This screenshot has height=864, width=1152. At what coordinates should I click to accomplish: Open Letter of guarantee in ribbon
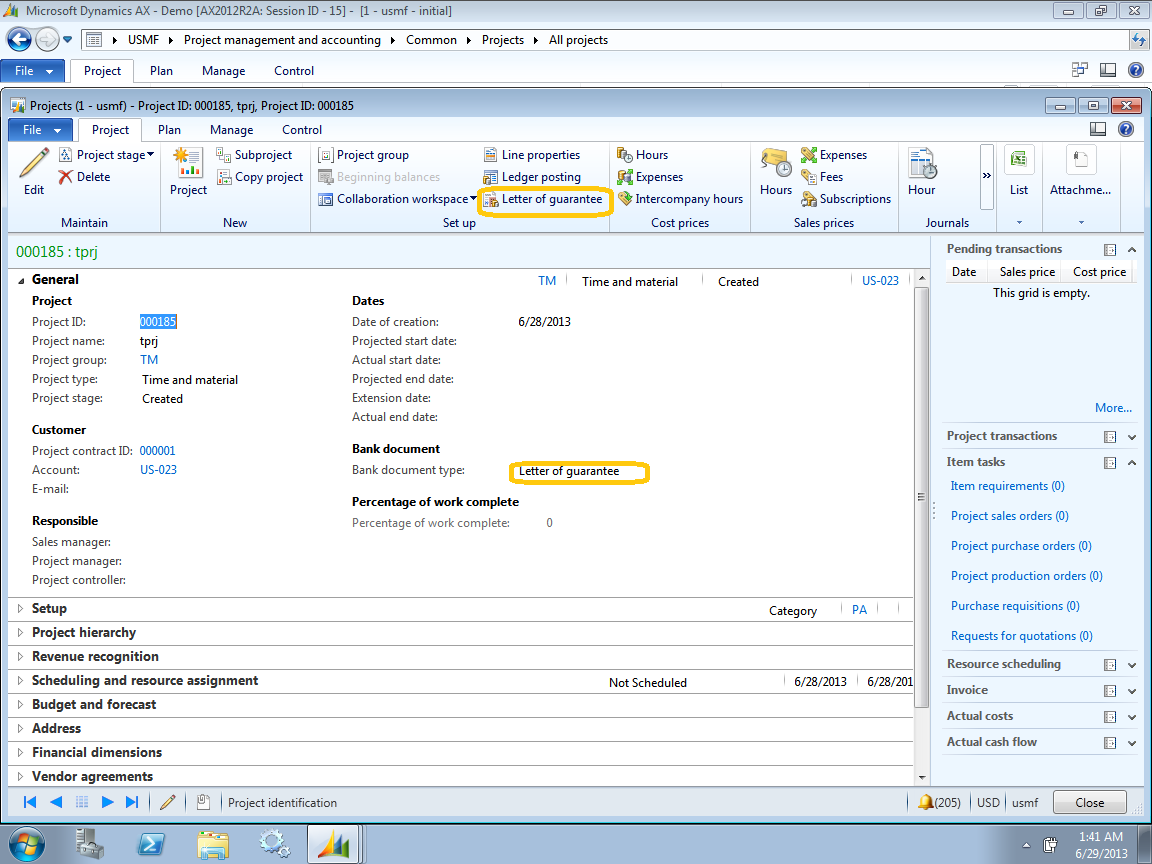(543, 199)
